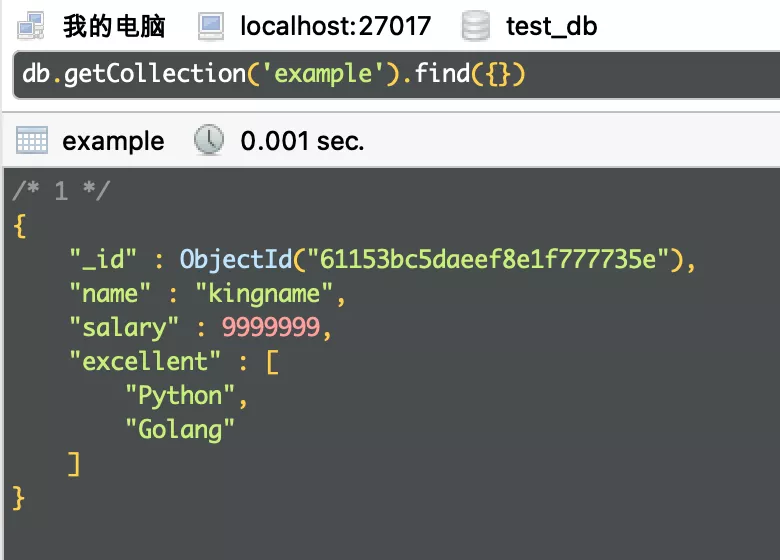Click the "excellent" array field key
The height and width of the screenshot is (560, 780).
[x=144, y=361]
